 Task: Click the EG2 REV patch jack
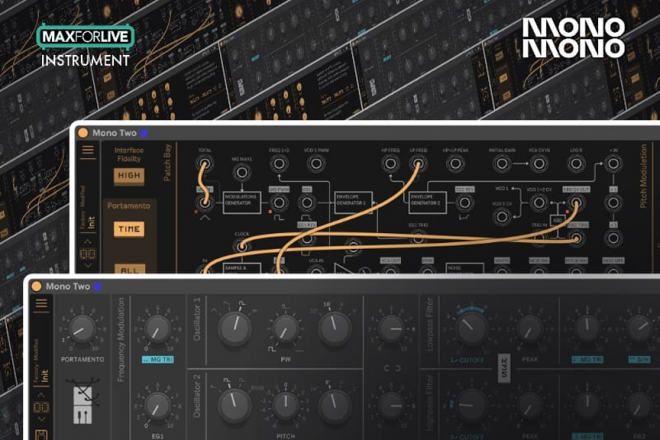coord(464,203)
